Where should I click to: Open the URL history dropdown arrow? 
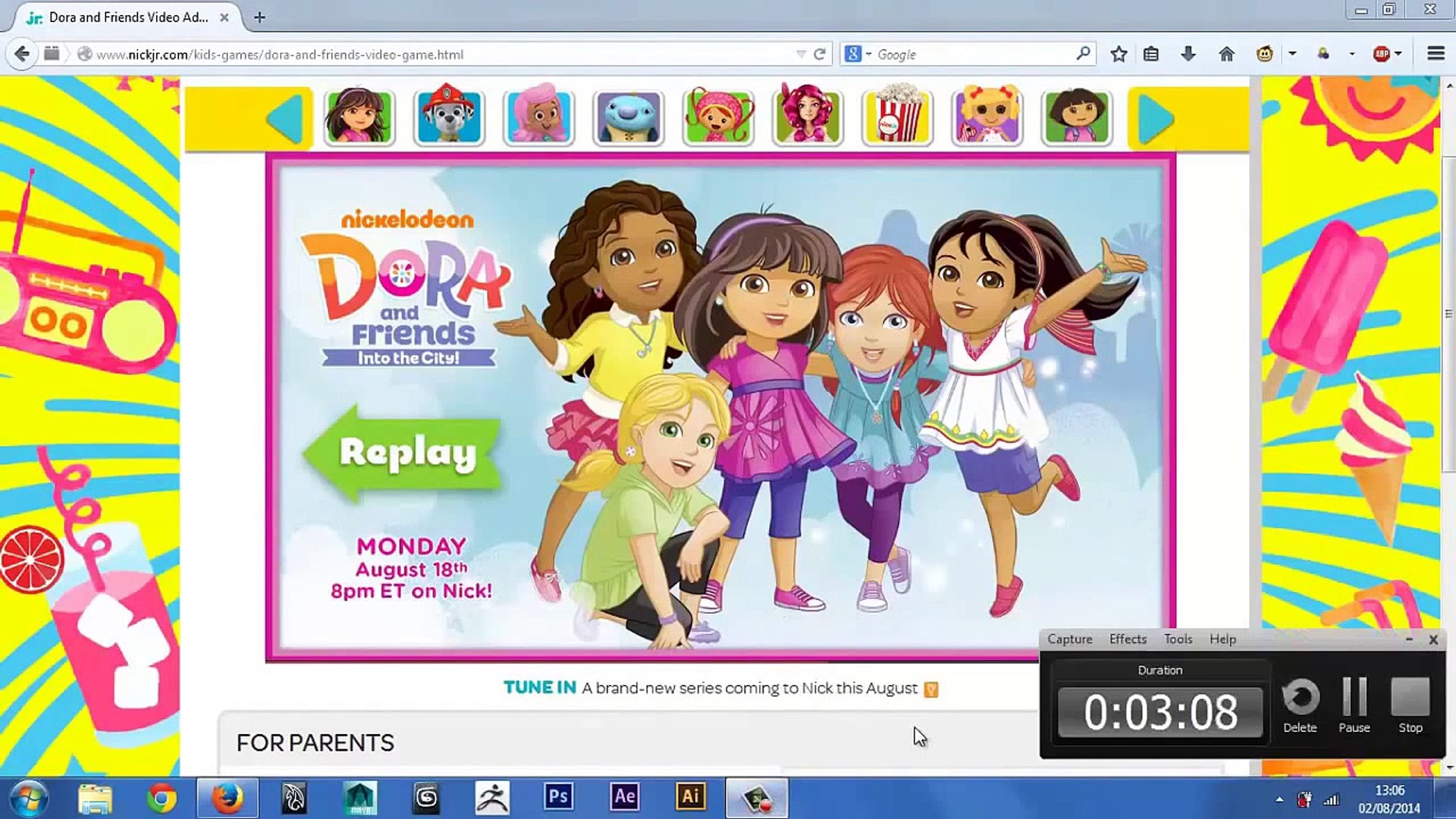(x=801, y=54)
